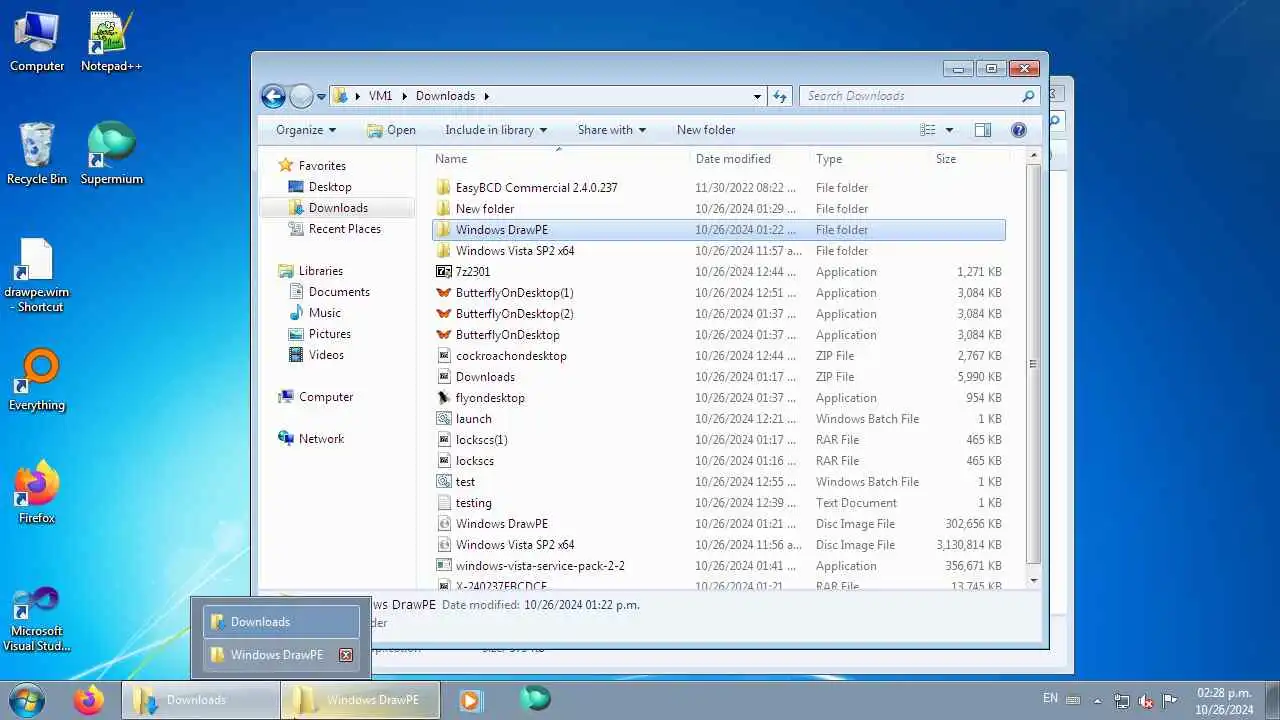Select Downloads in the navigation pane
The height and width of the screenshot is (720, 1280).
click(338, 208)
